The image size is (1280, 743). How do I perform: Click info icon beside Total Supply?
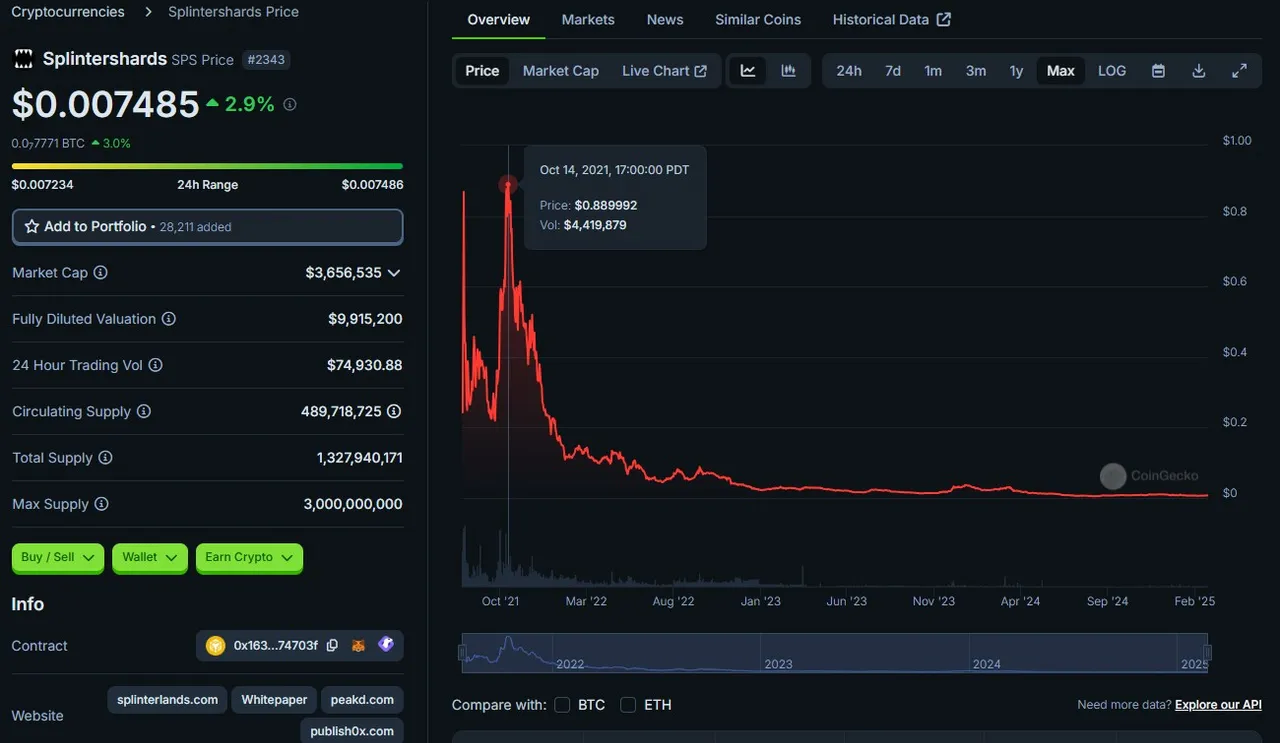pyautogui.click(x=105, y=458)
